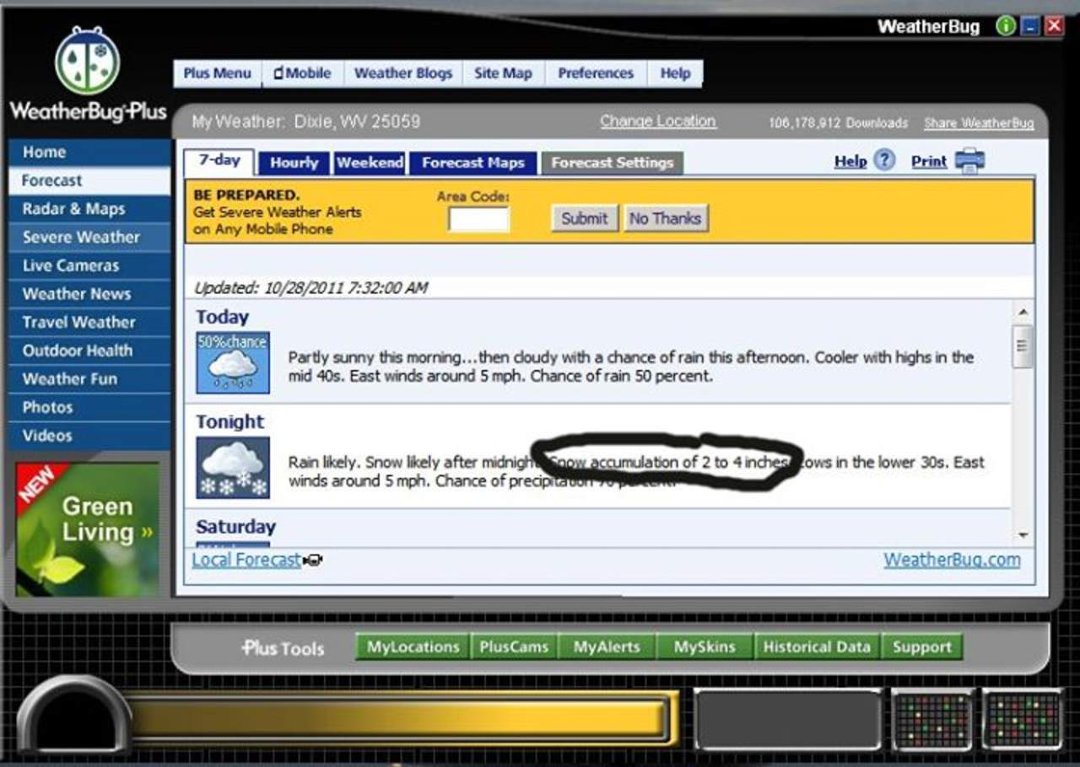Open MyAlerts in Plus Tools
The image size is (1080, 767).
tap(607, 647)
